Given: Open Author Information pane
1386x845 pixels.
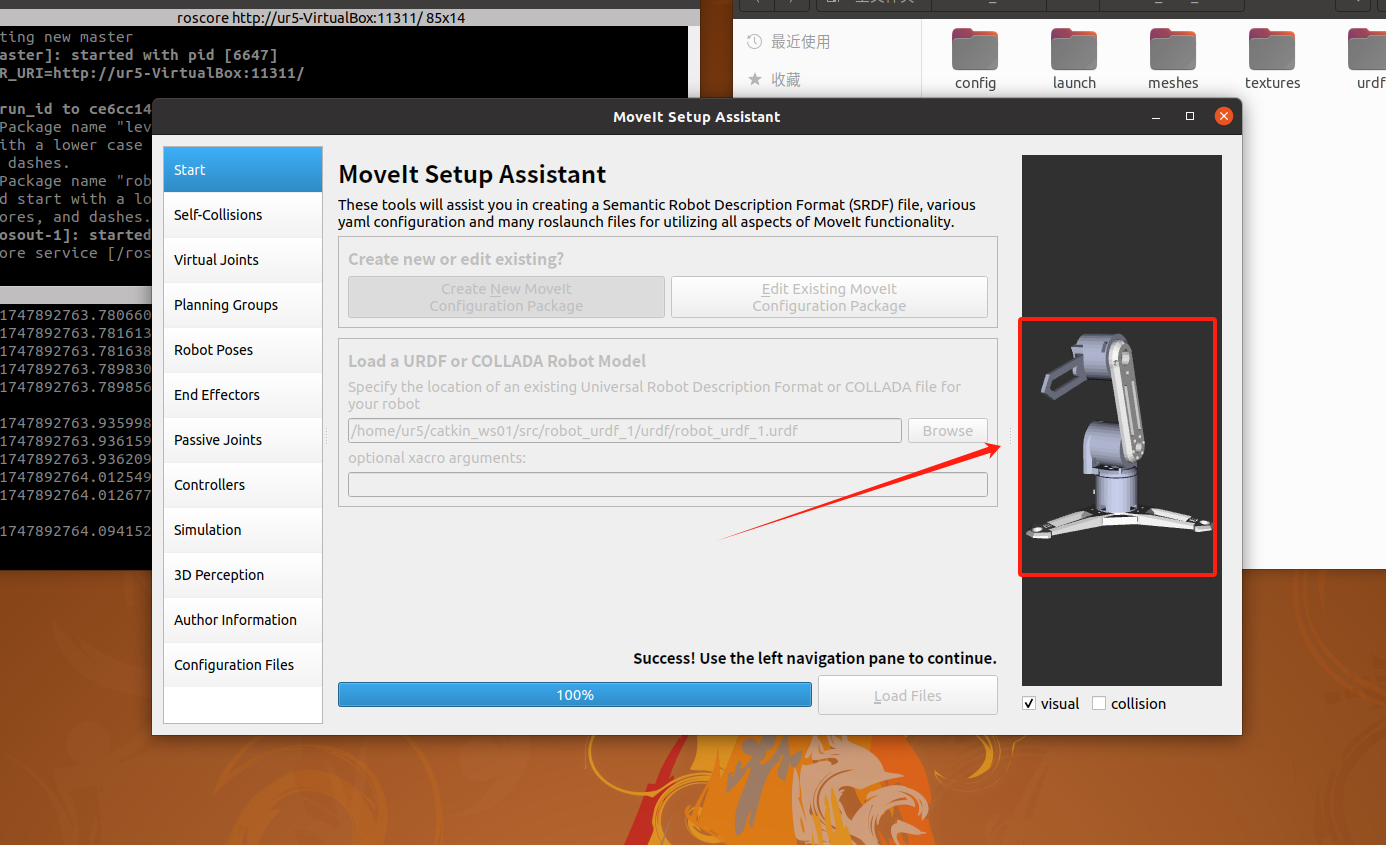Looking at the screenshot, I should tap(243, 620).
